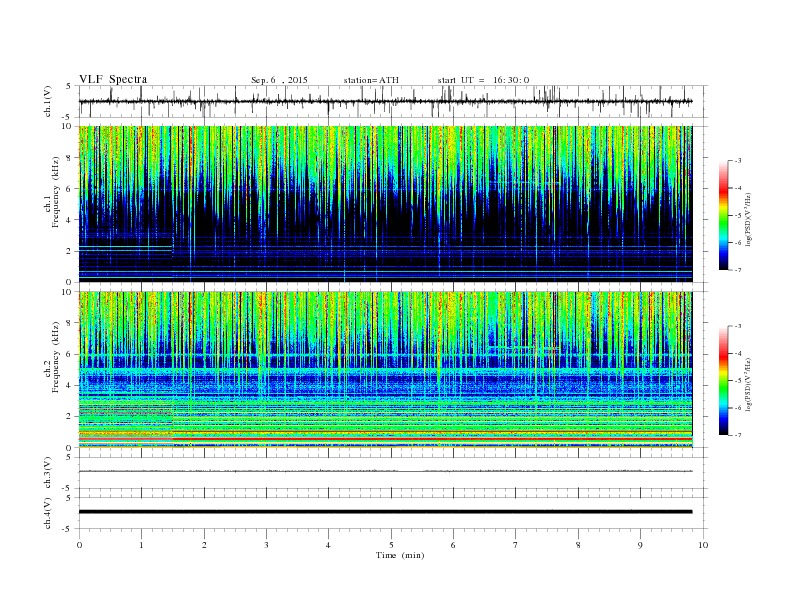The width and height of the screenshot is (792, 612).
Task: Click the "ch.3(V)" axis label
Action: click(x=47, y=473)
